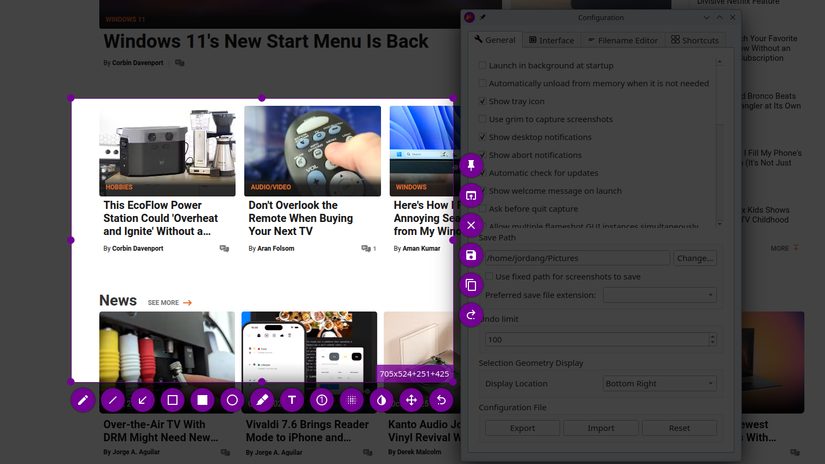Enable Use fixed path for screenshots
This screenshot has height=464, width=825.
pos(489,276)
